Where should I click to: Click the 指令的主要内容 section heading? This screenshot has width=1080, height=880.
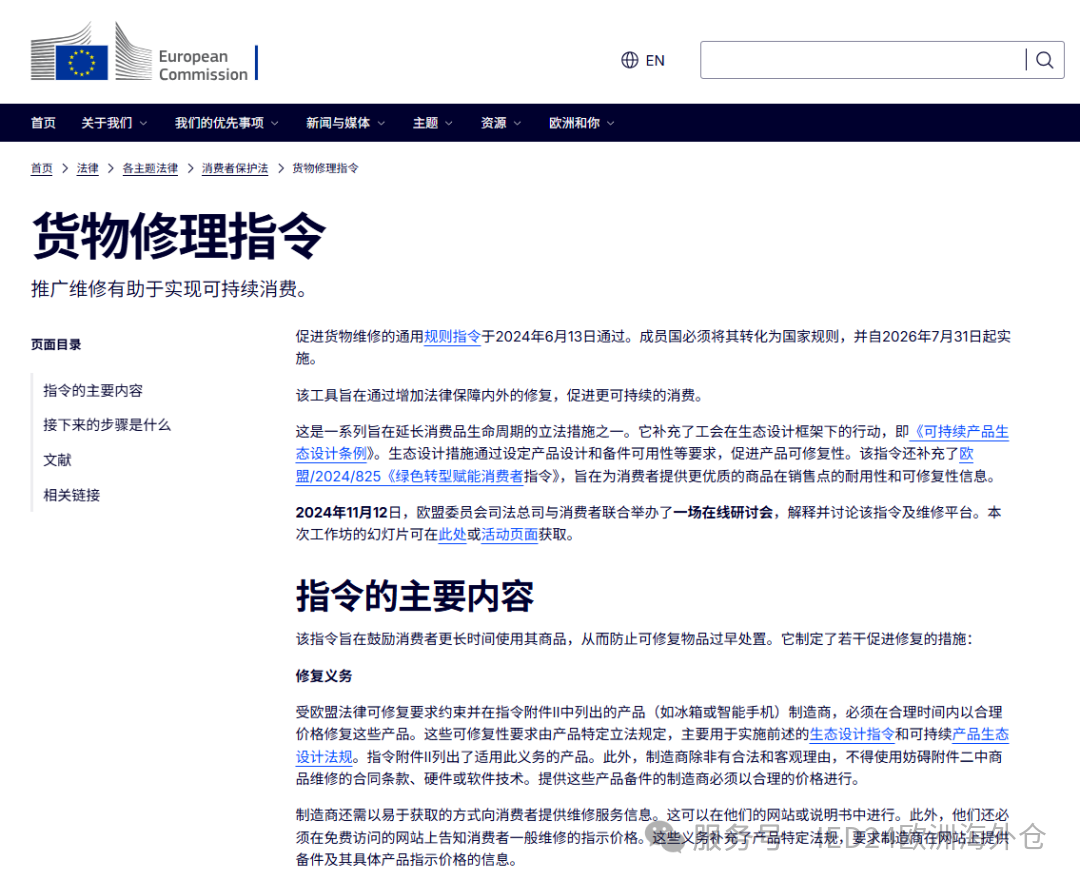point(415,596)
